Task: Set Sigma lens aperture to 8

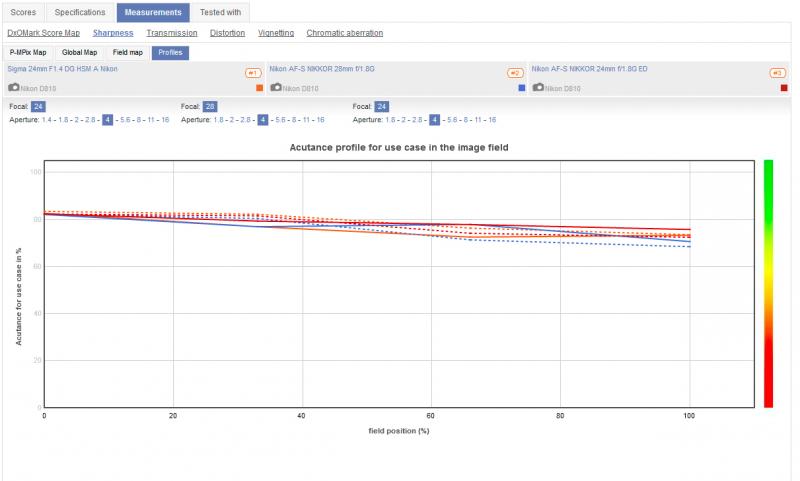Action: pyautogui.click(x=139, y=120)
